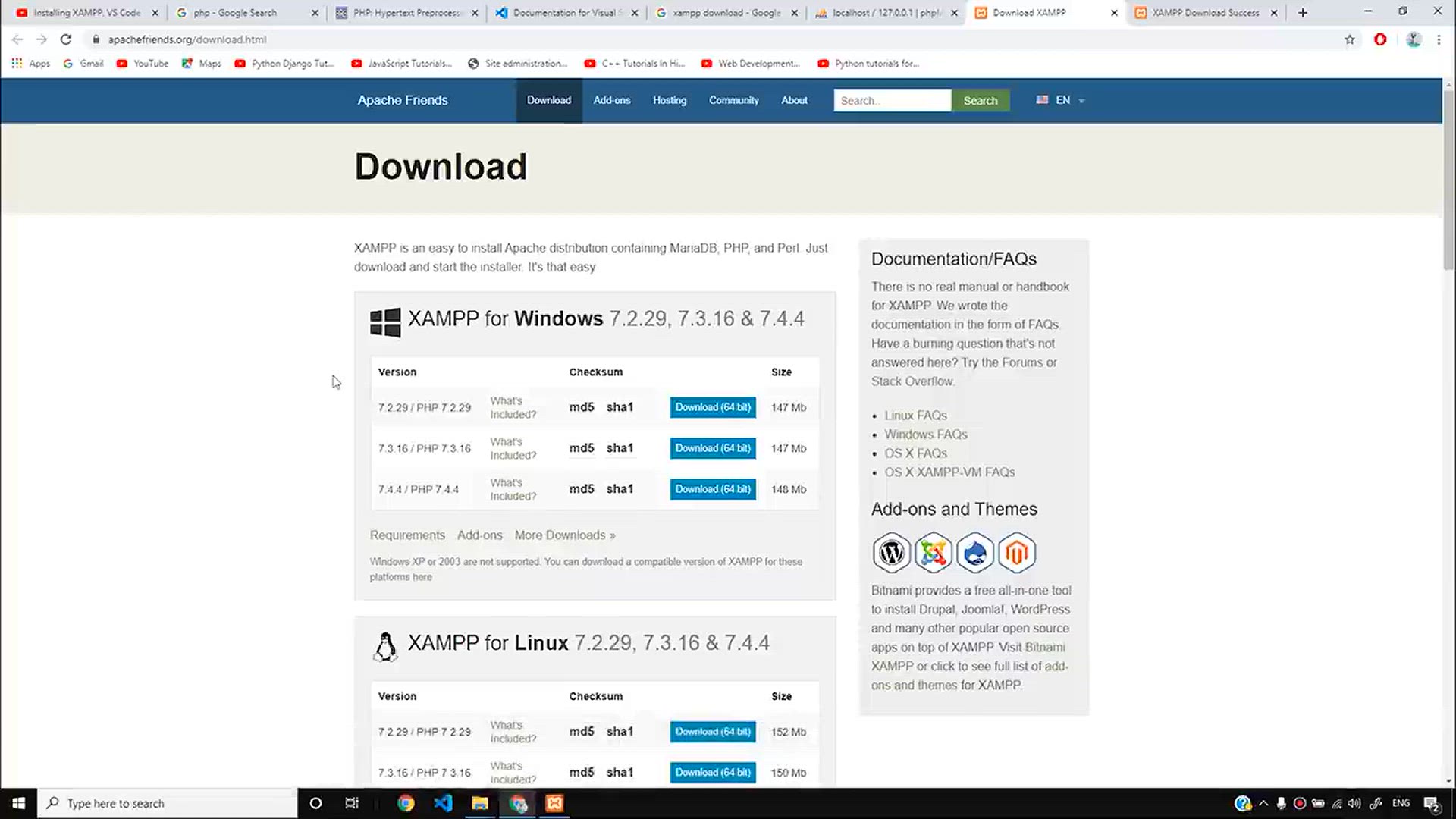Image resolution: width=1456 pixels, height=819 pixels.
Task: Open the YouTube bookmark
Action: pyautogui.click(x=143, y=64)
